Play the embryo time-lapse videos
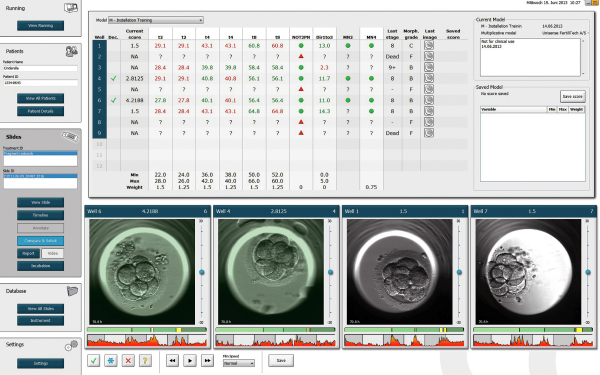 point(190,360)
